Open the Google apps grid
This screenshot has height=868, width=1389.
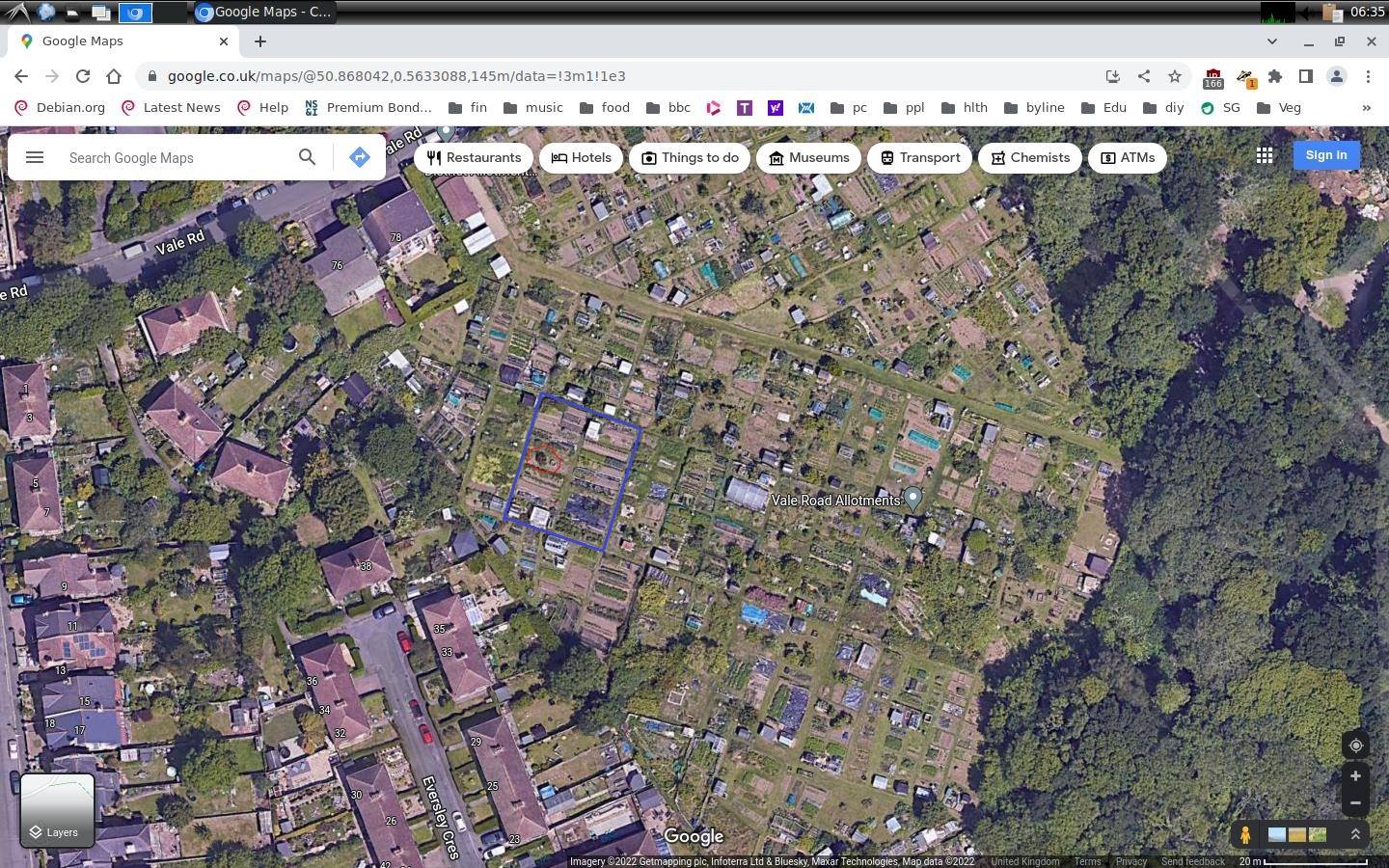[x=1265, y=155]
